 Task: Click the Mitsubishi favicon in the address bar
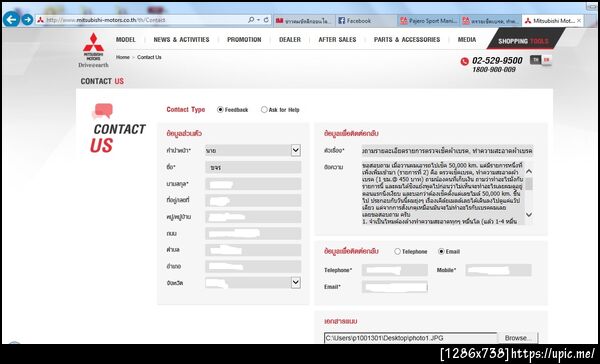point(40,20)
